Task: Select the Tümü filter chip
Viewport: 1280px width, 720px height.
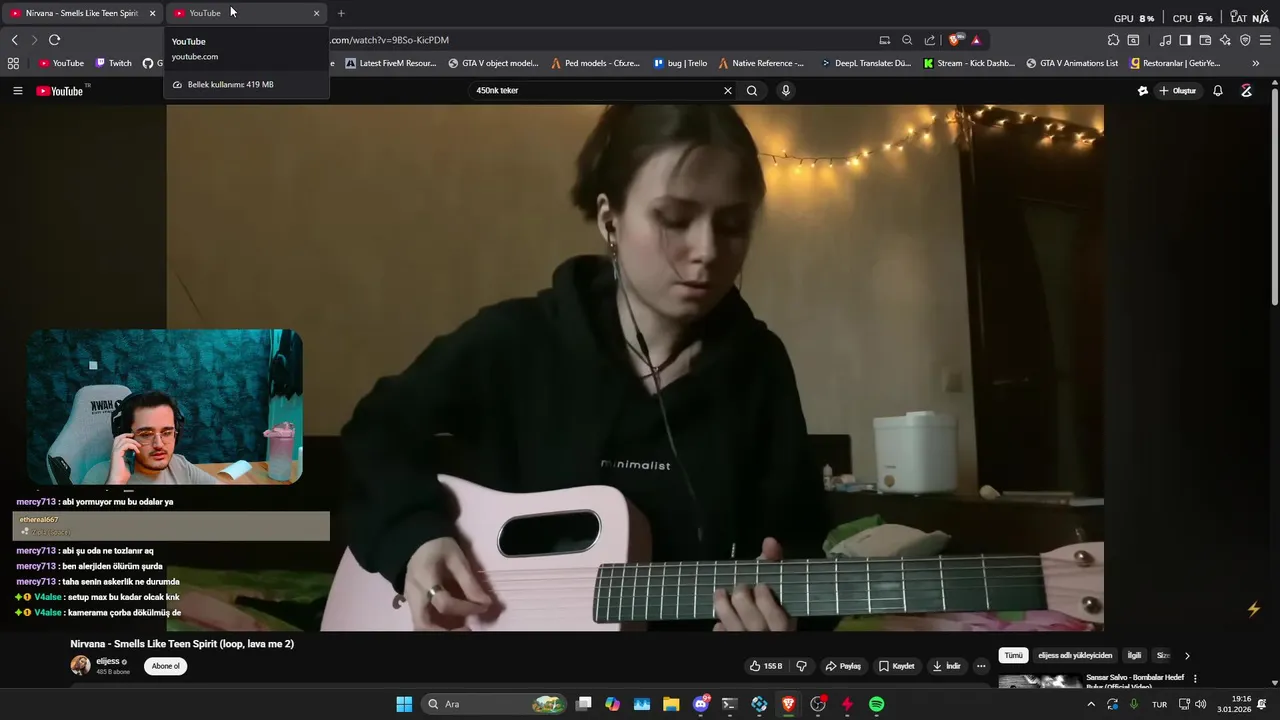Action: (1013, 656)
